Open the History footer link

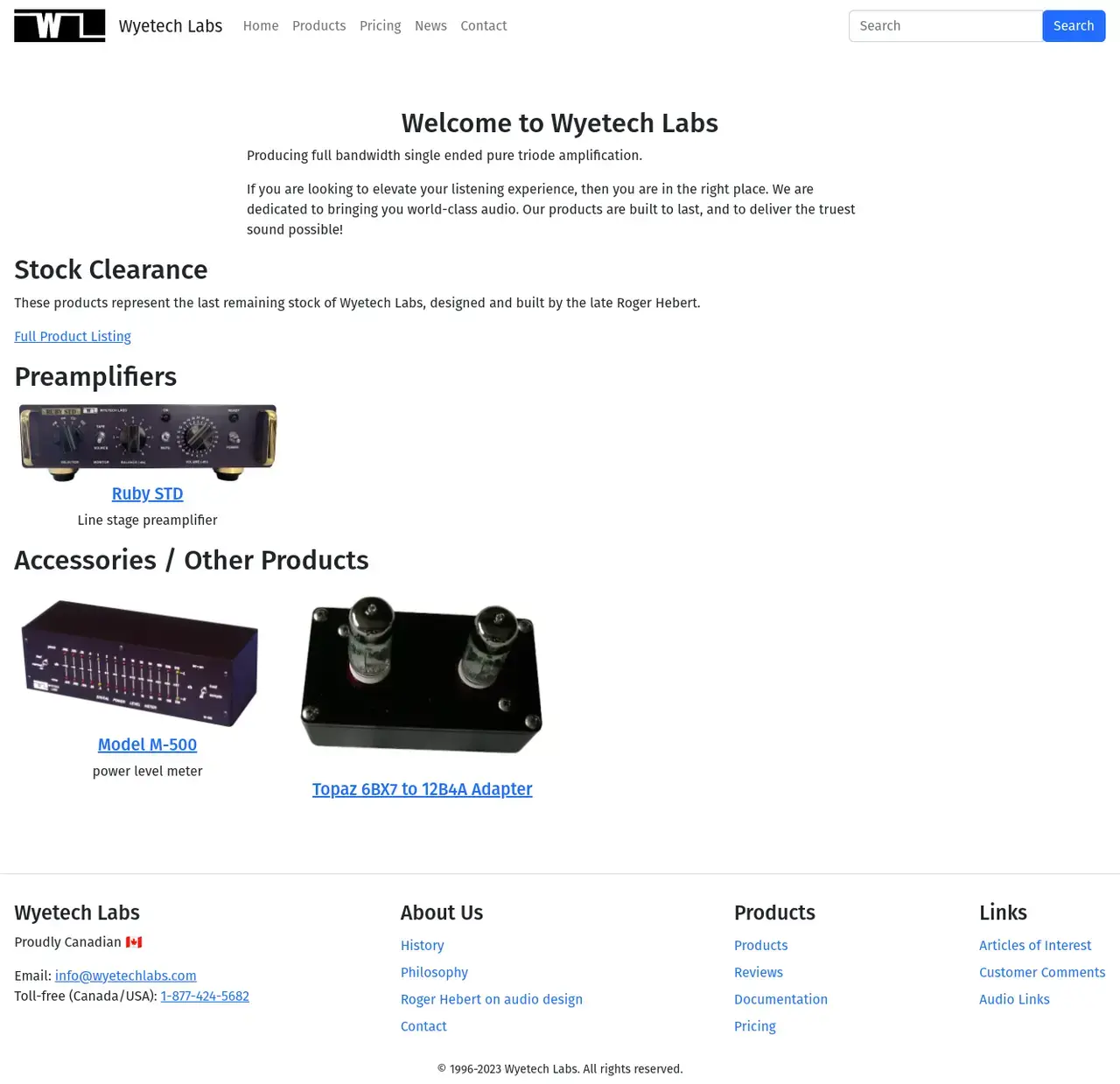point(423,945)
